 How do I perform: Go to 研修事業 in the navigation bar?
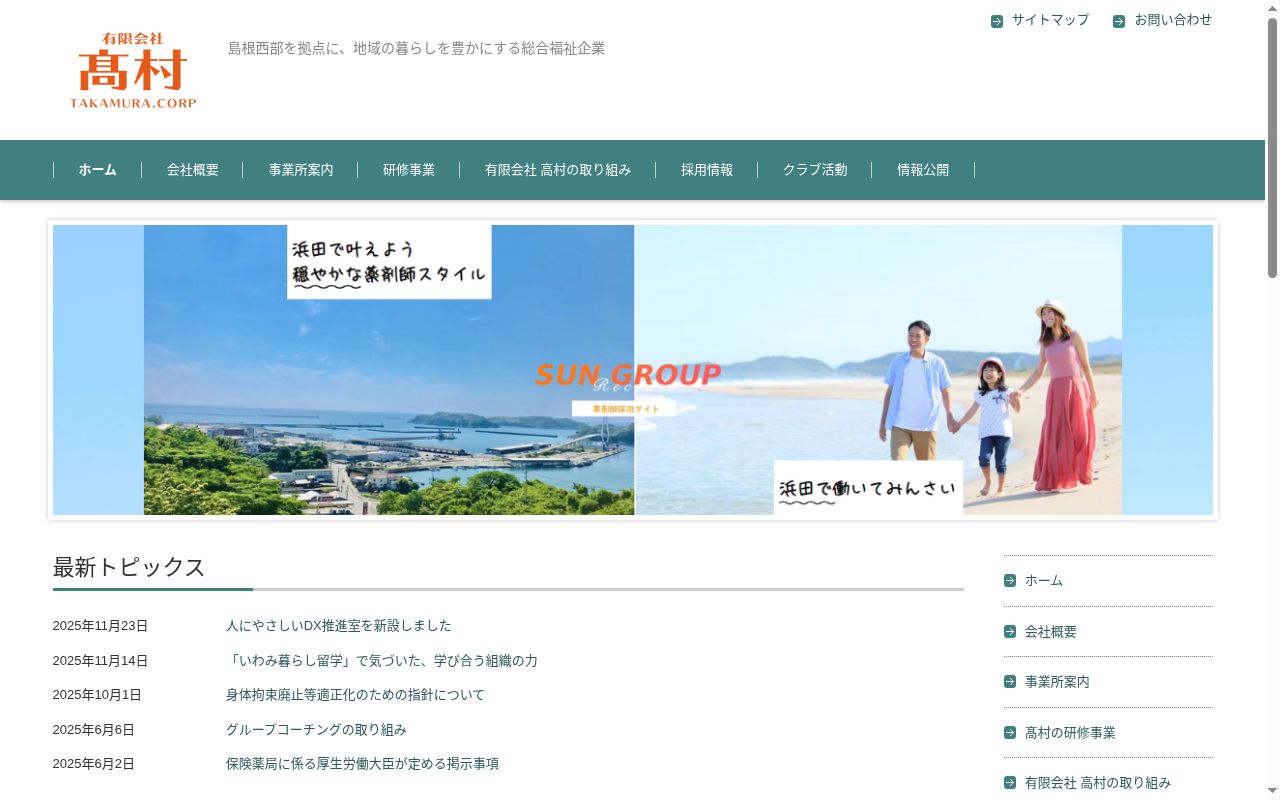[x=409, y=170]
